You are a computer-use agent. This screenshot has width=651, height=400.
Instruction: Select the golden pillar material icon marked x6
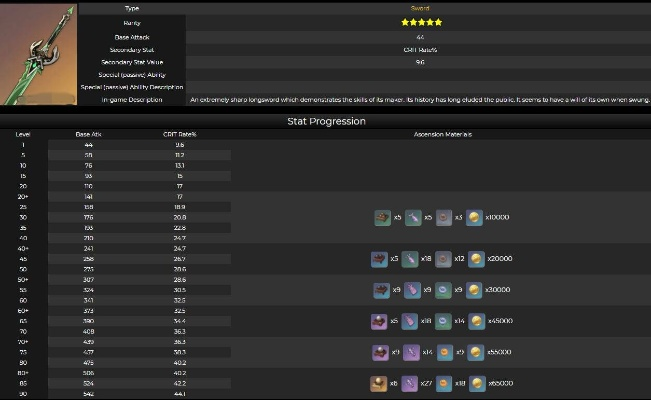379,383
